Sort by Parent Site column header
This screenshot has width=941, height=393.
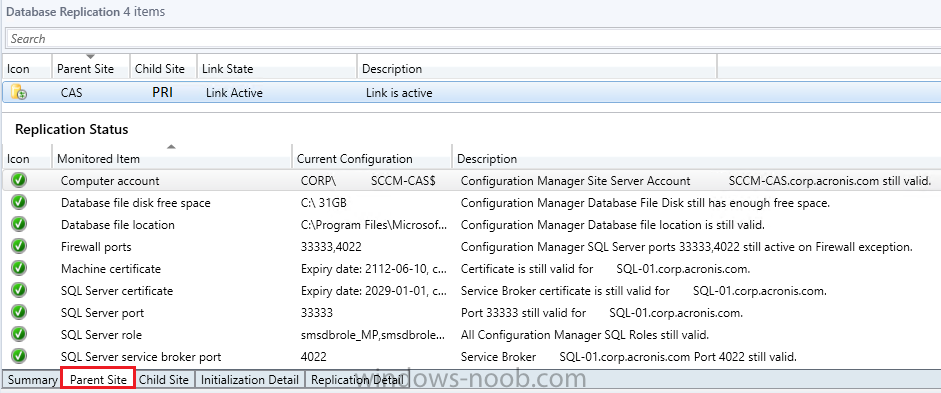coord(91,68)
